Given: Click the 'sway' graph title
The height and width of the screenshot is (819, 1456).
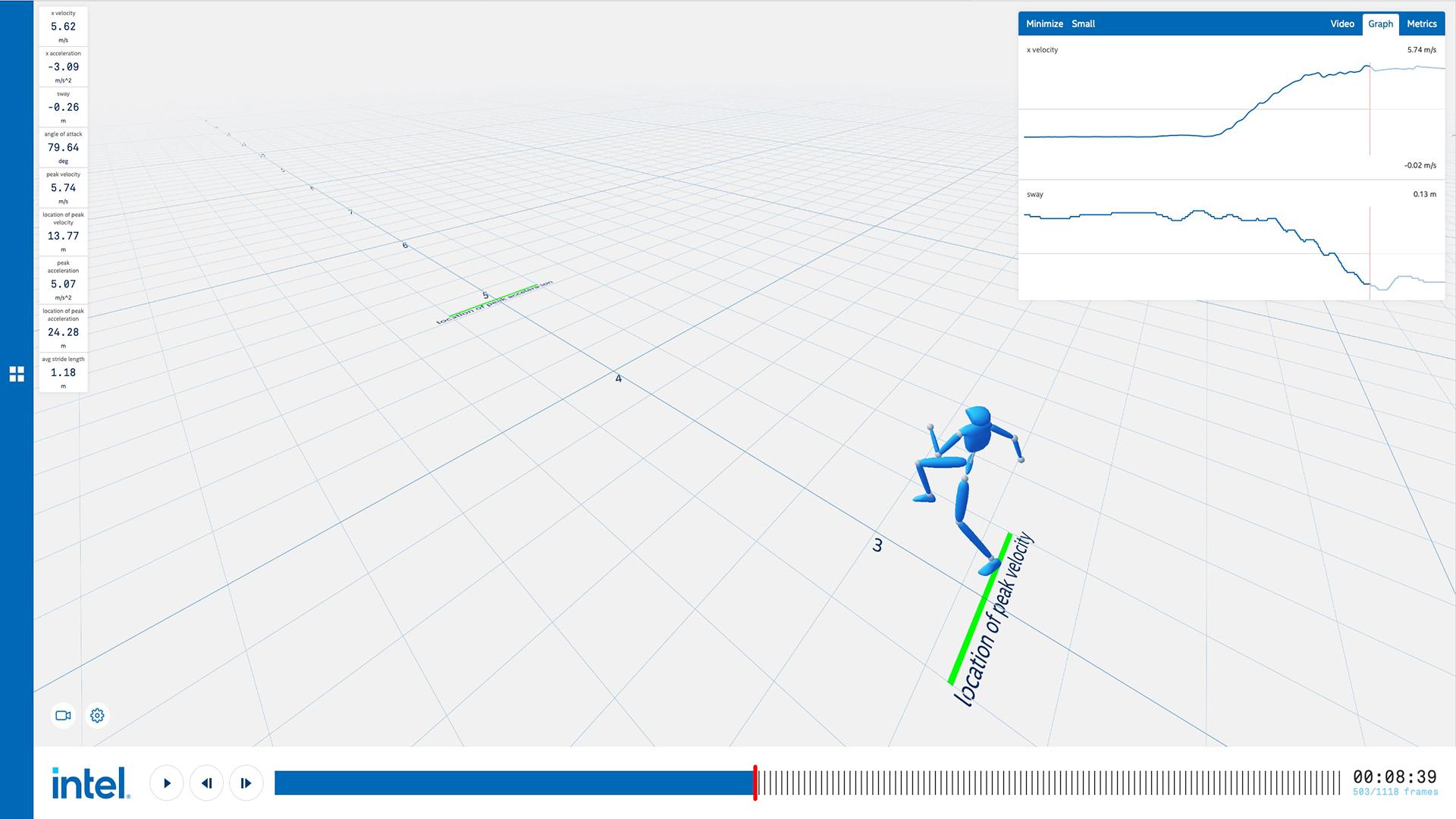Looking at the screenshot, I should click(1034, 195).
